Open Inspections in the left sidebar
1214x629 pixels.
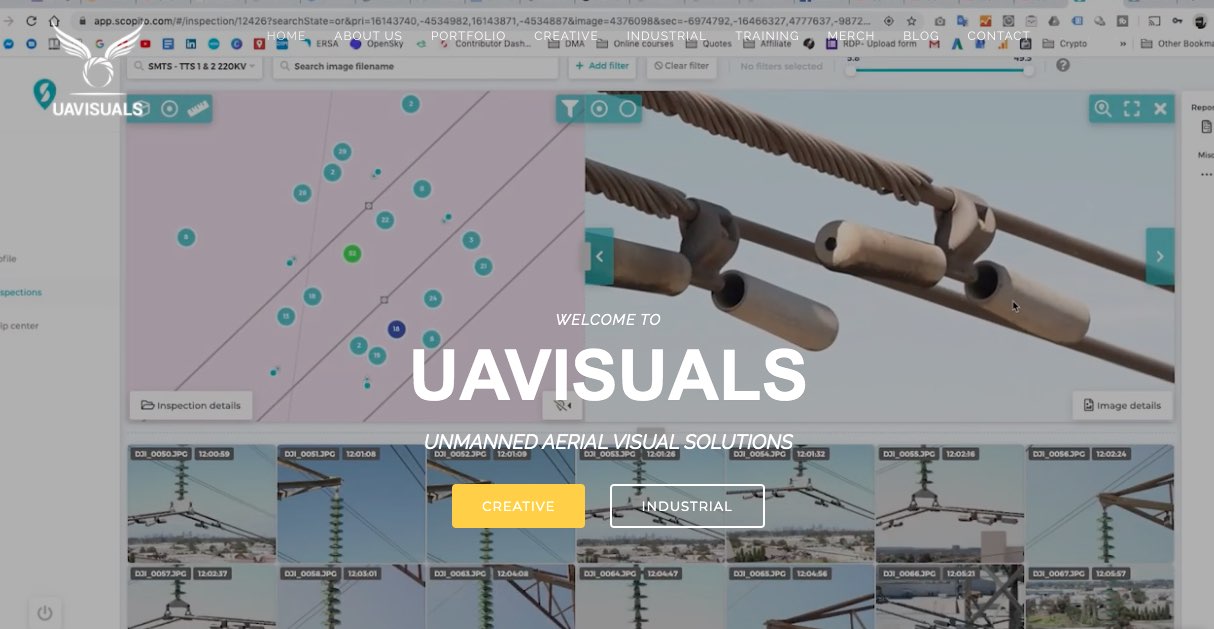click(x=20, y=292)
